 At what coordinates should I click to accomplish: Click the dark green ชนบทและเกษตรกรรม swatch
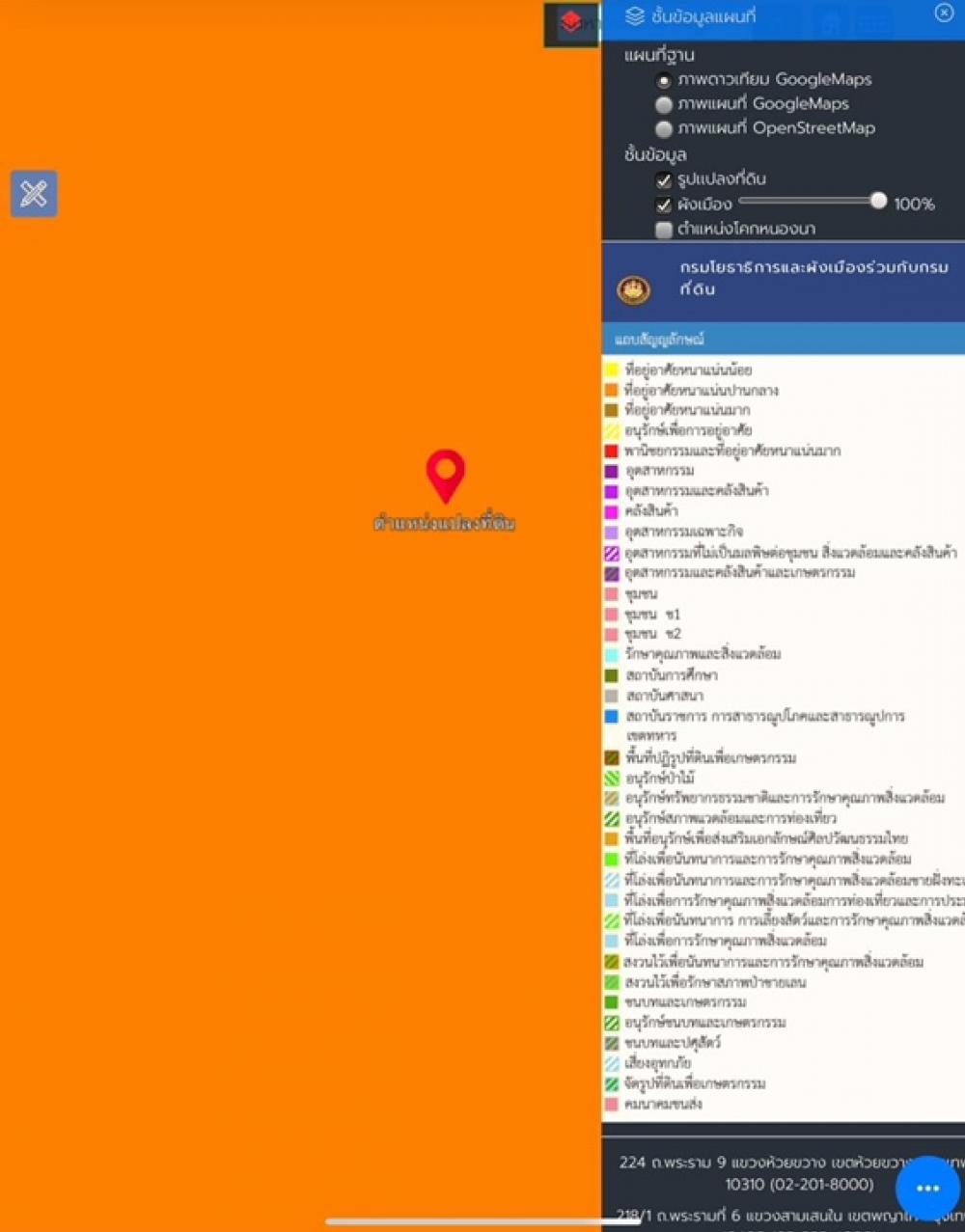(611, 1002)
